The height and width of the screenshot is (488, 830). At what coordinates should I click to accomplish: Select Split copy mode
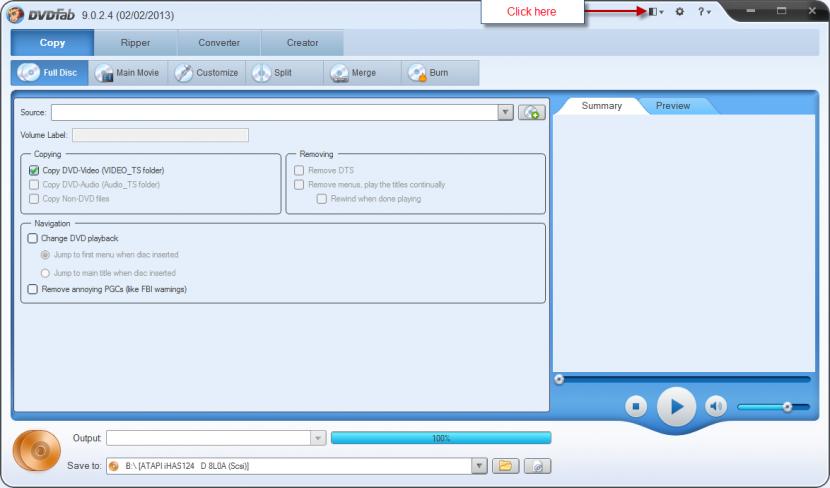[x=284, y=73]
